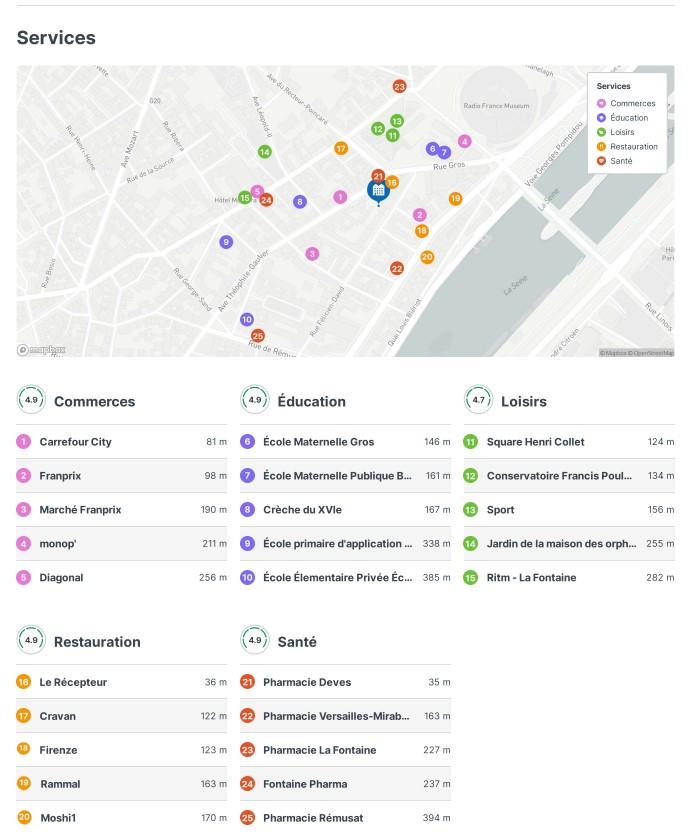Image resolution: width=699 pixels, height=838 pixels.
Task: Open the Mapbox logo link
Action: pos(41,350)
